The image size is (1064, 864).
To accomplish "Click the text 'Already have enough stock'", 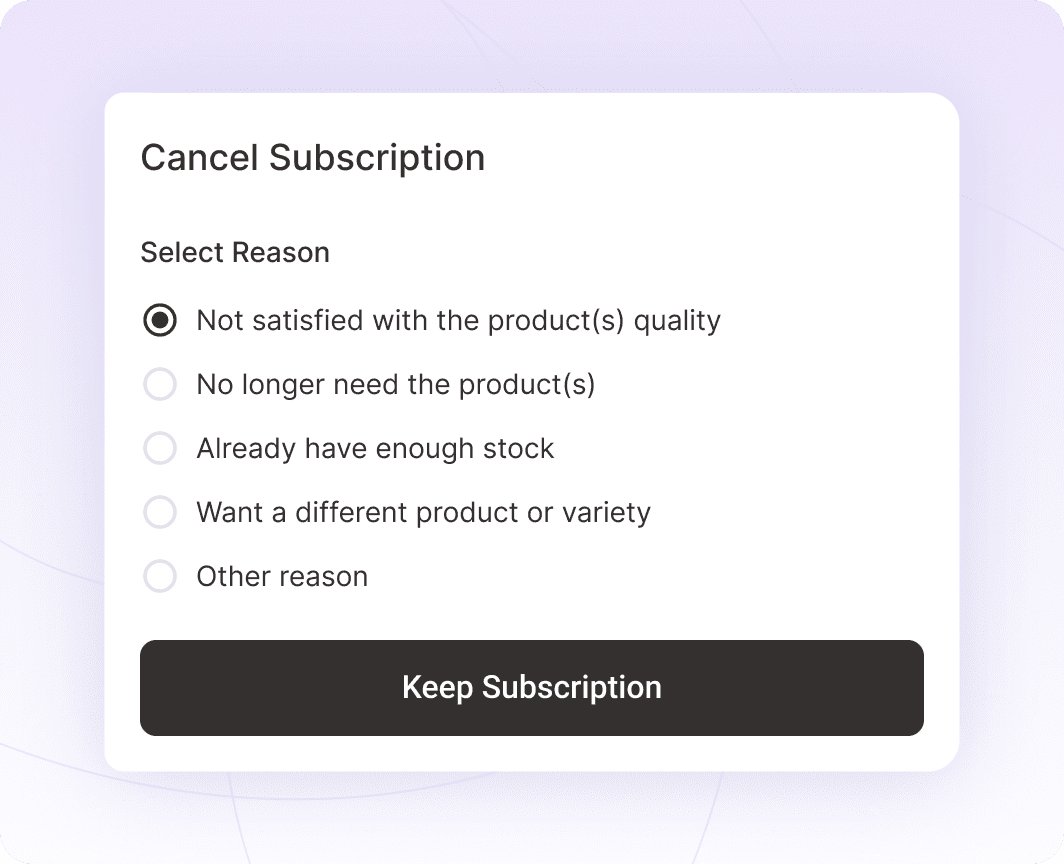I will [x=374, y=448].
